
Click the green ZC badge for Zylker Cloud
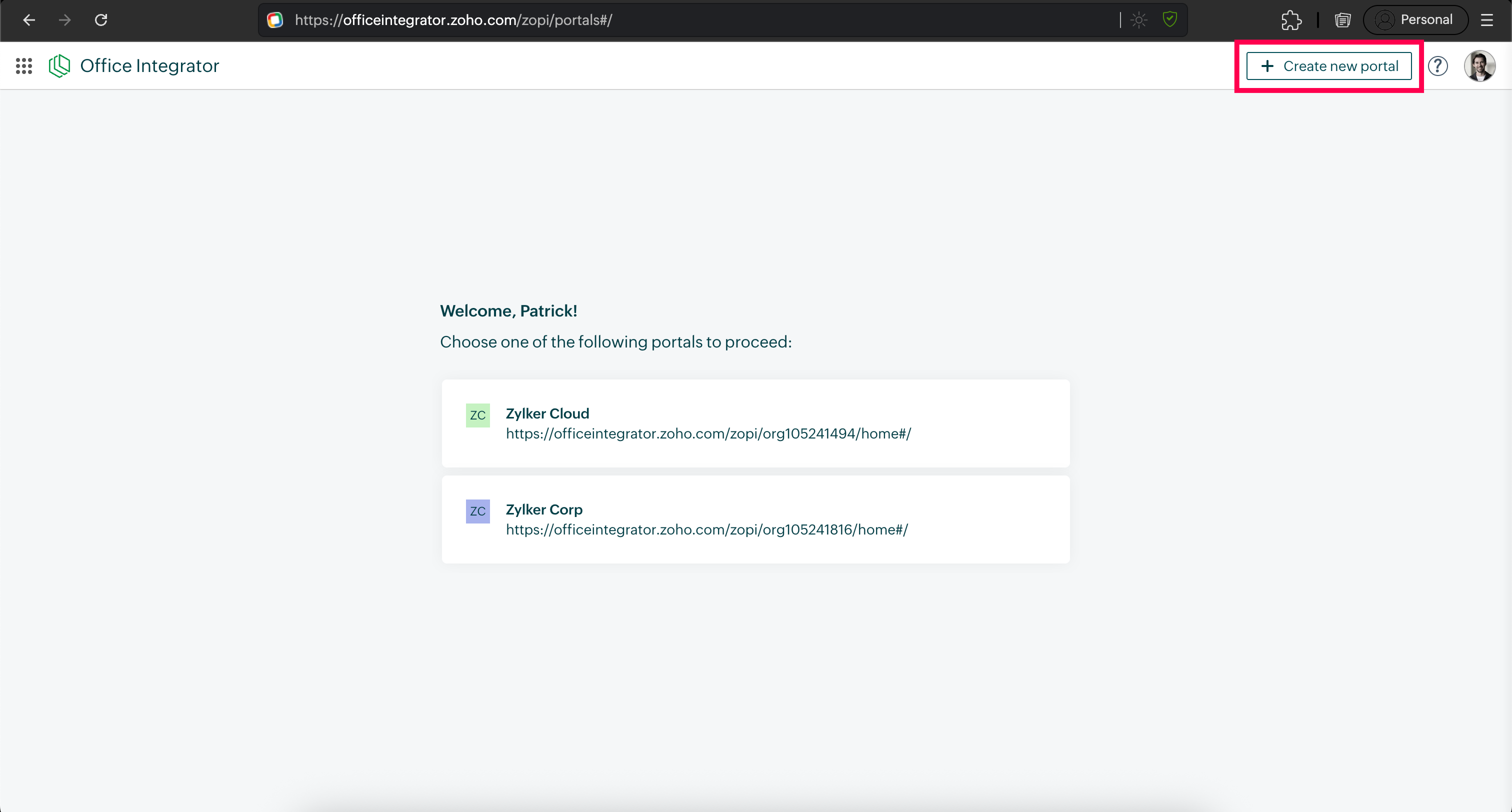tap(477, 415)
